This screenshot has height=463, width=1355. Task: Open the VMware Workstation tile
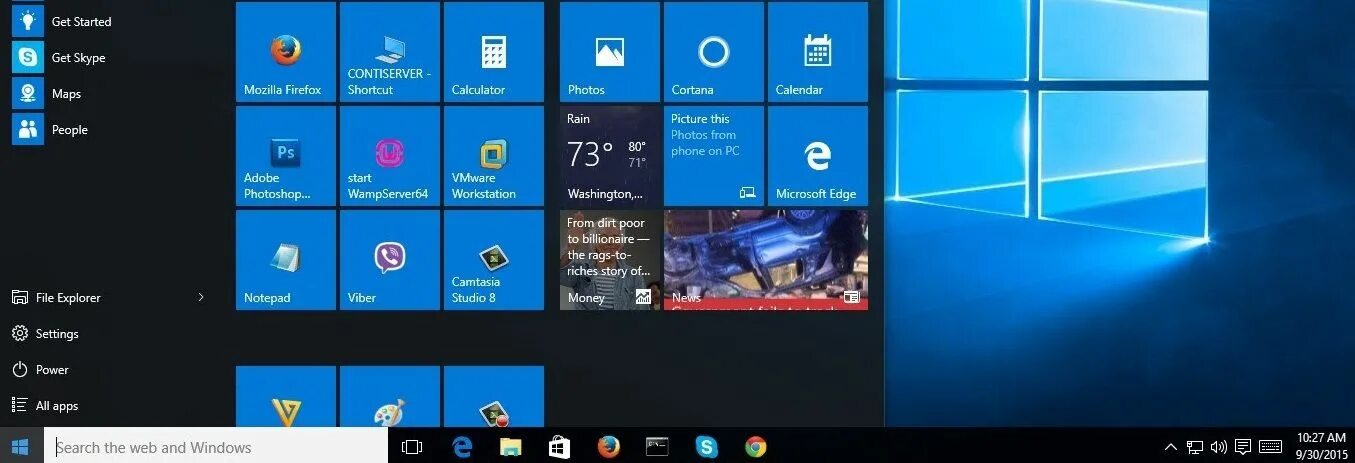click(x=493, y=156)
